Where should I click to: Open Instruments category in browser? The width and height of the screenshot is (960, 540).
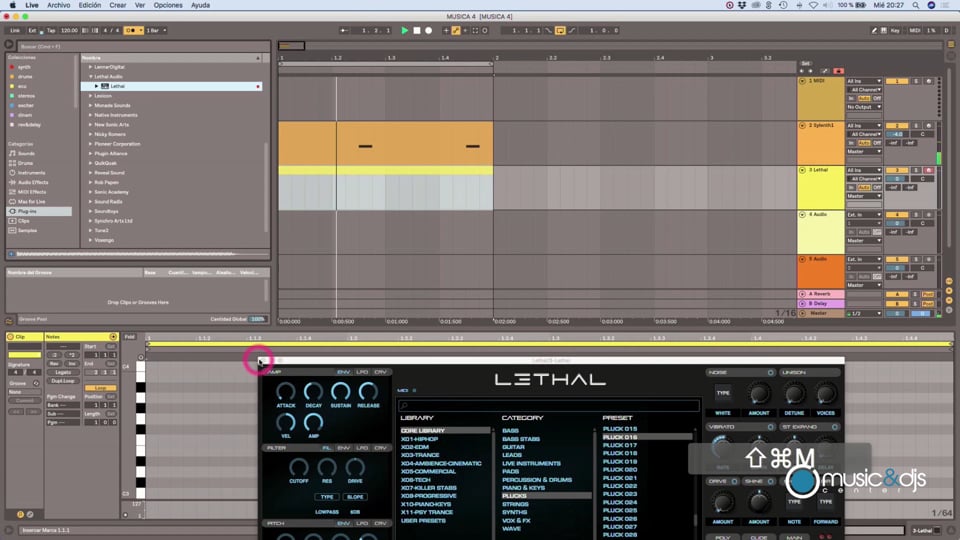tap(31, 173)
